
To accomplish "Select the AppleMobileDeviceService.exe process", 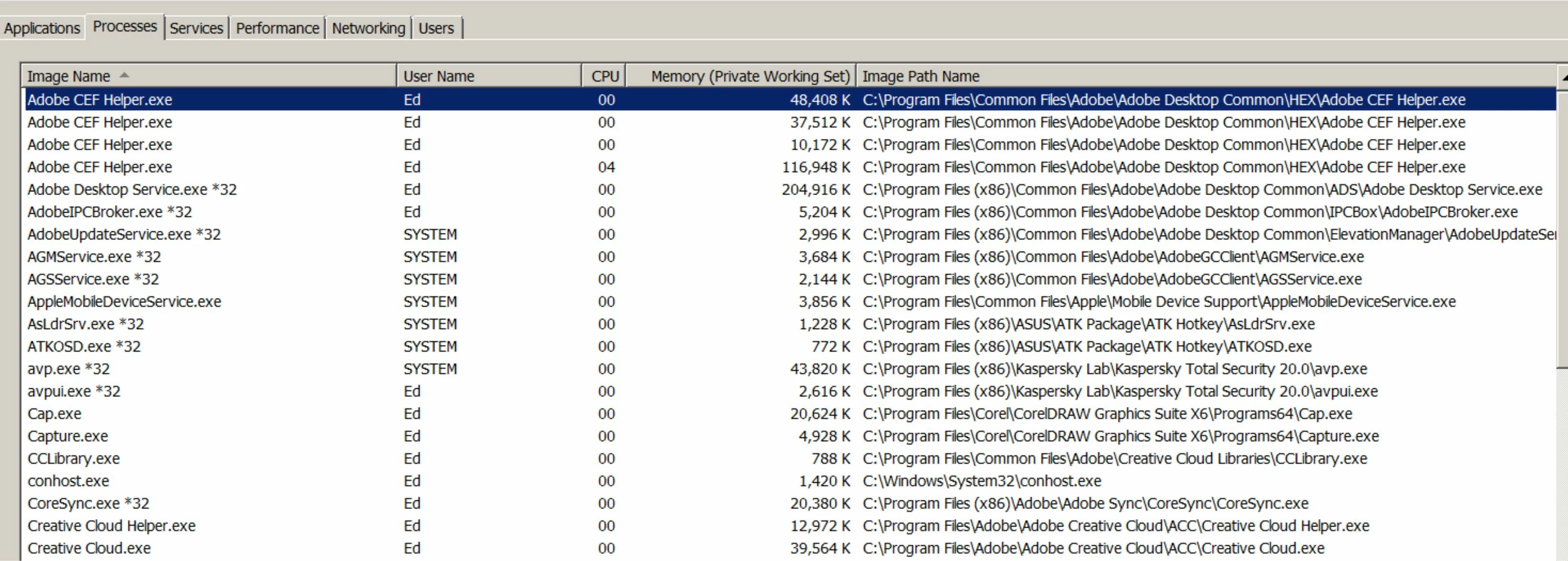I will coord(124,302).
